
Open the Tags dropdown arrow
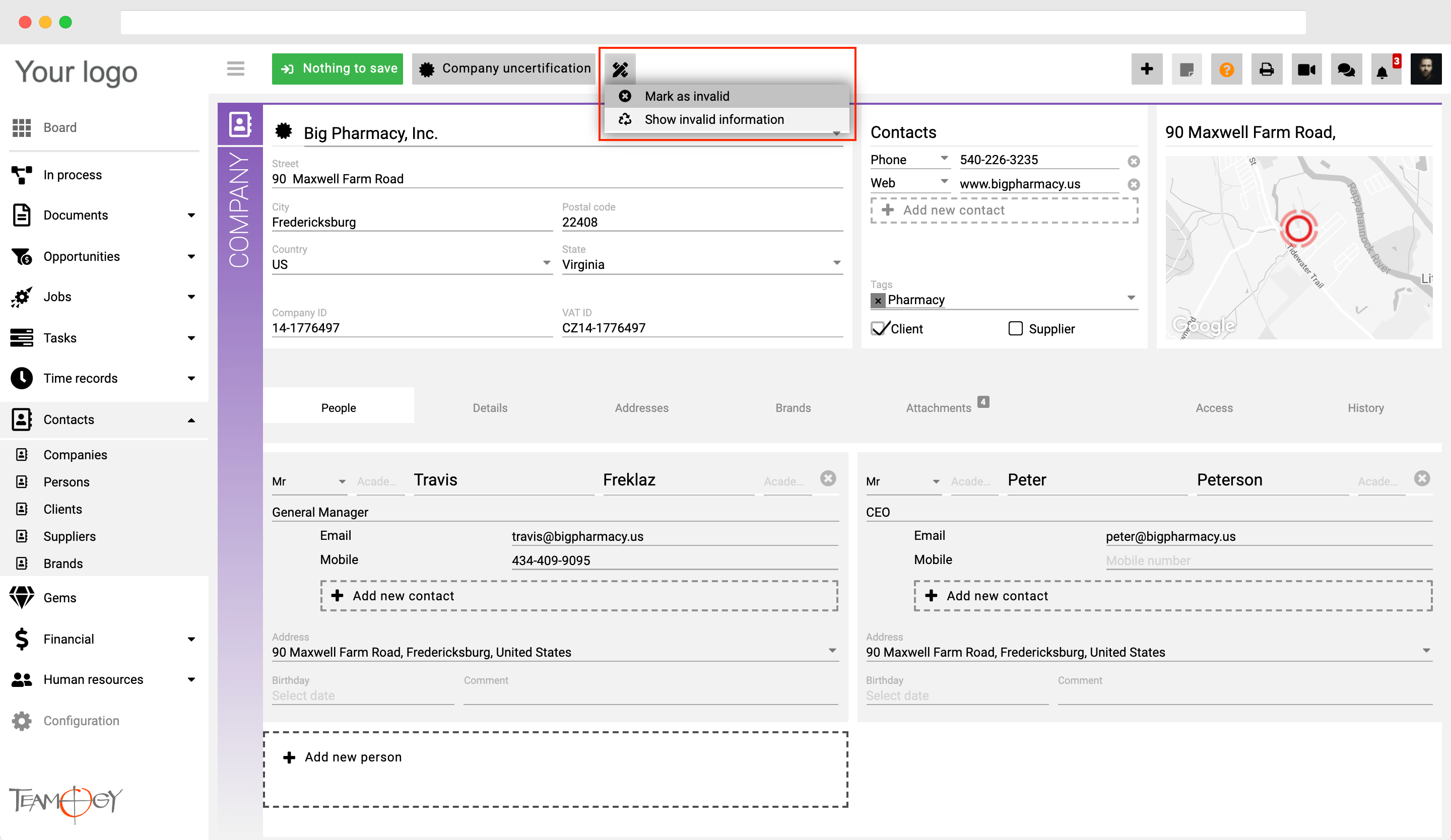click(x=1131, y=298)
